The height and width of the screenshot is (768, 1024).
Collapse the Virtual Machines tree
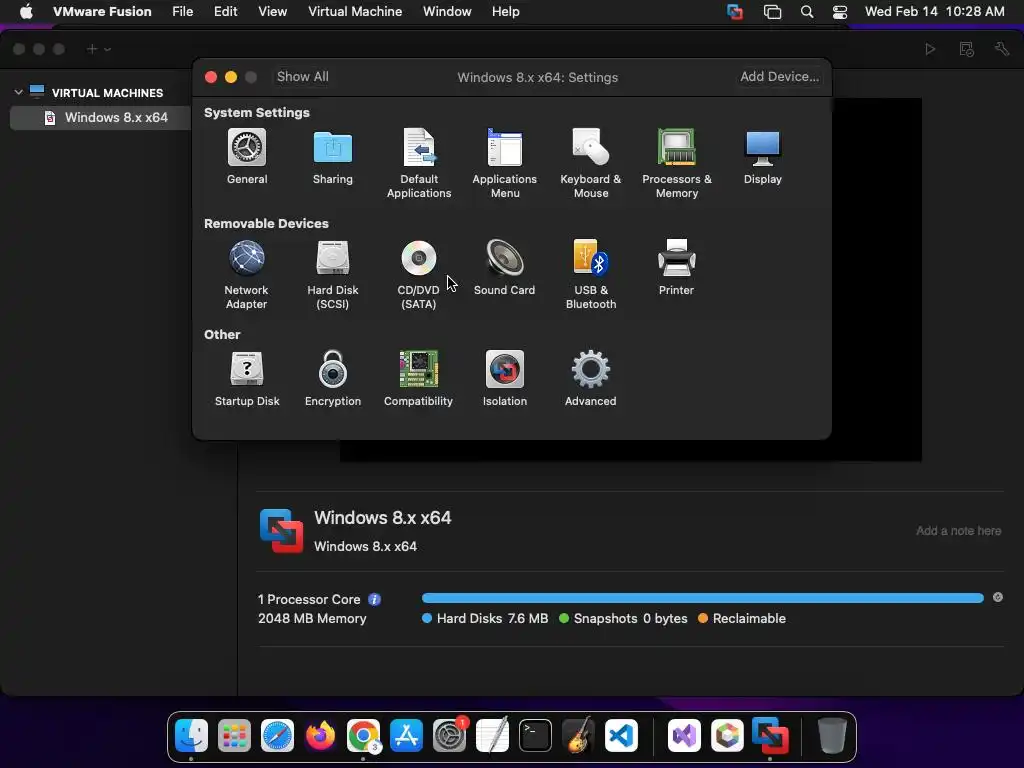tap(18, 92)
